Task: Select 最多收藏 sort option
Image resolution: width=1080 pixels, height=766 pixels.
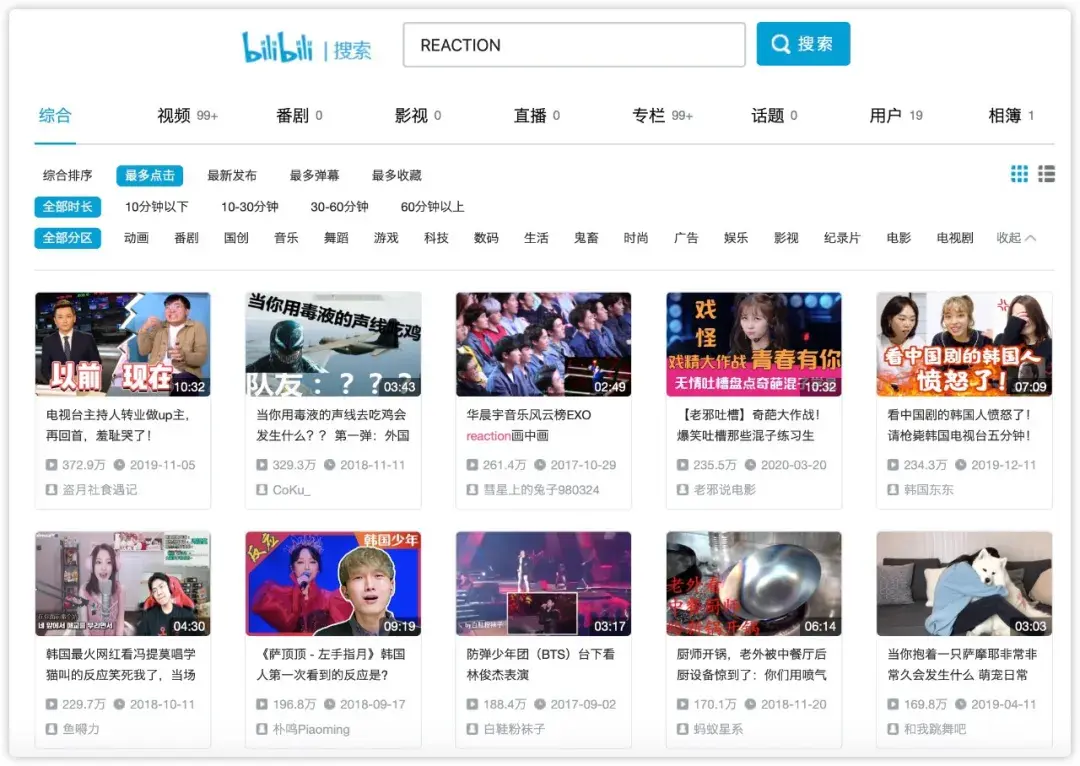Action: coord(397,176)
